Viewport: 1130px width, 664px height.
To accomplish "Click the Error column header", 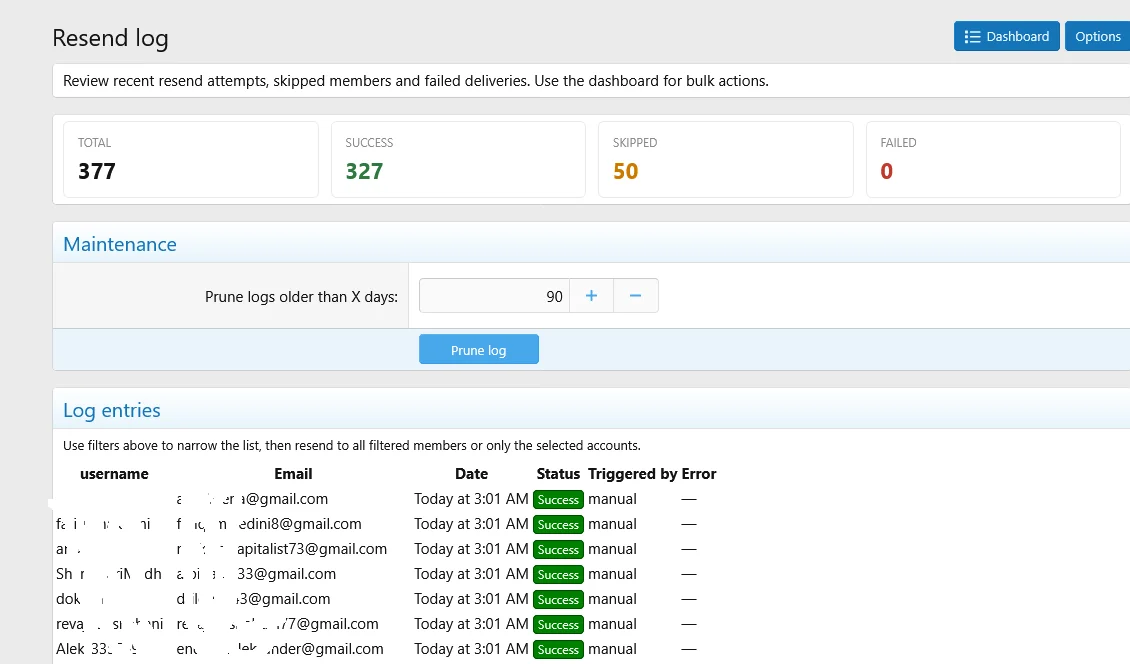I will 699,474.
